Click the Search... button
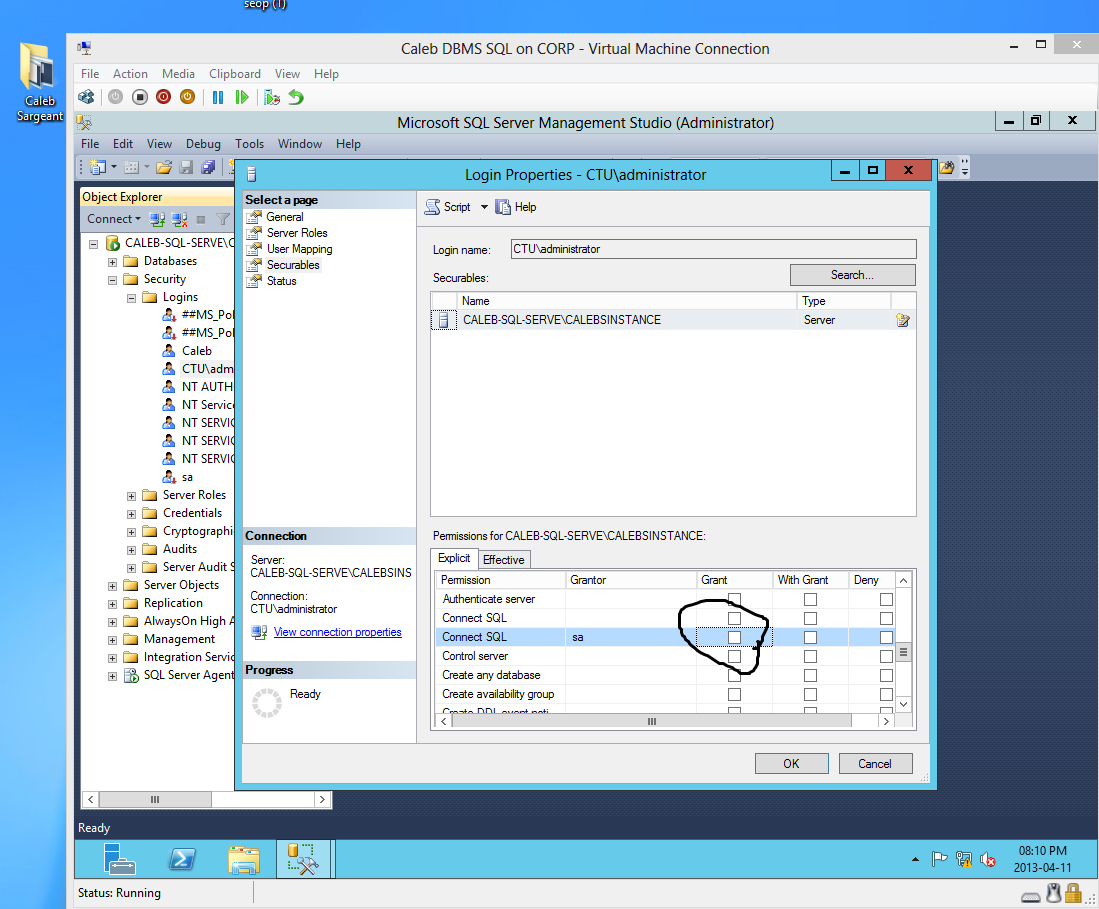1099x909 pixels. pos(852,275)
